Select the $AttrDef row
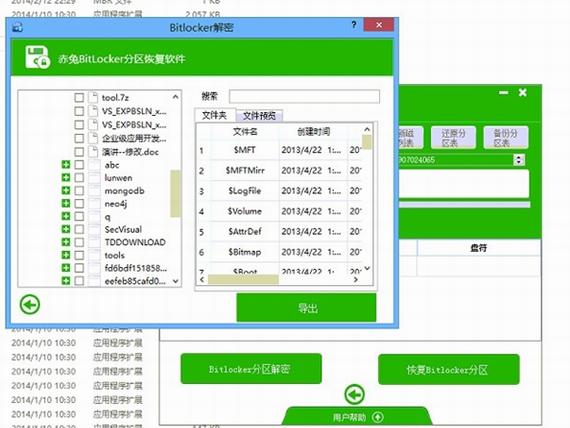 [280, 231]
